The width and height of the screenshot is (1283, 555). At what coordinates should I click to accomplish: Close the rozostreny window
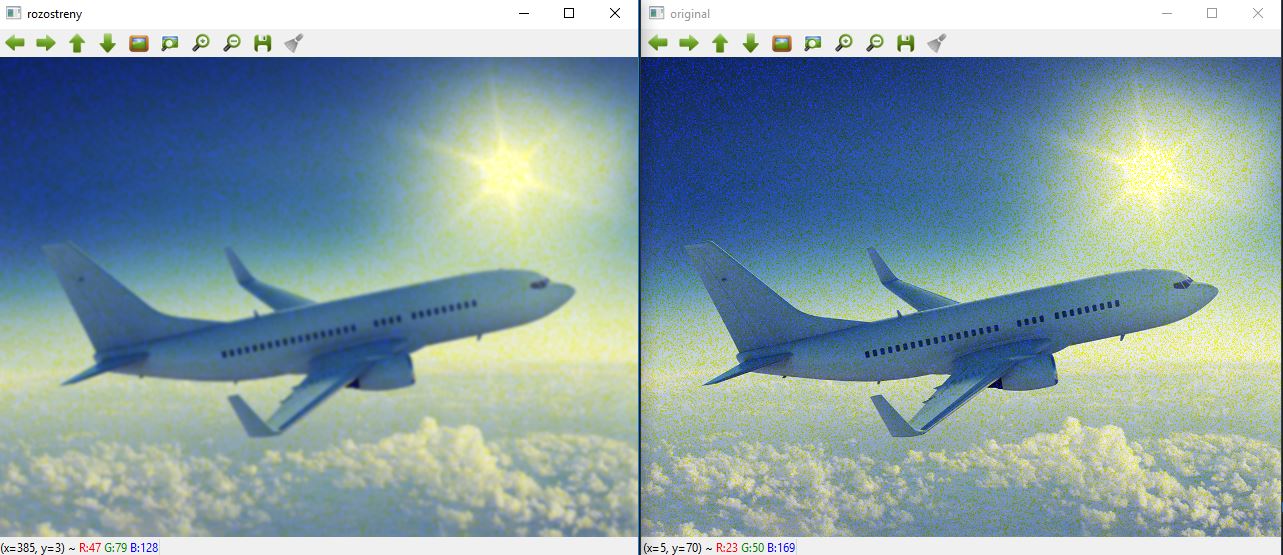[x=615, y=13]
